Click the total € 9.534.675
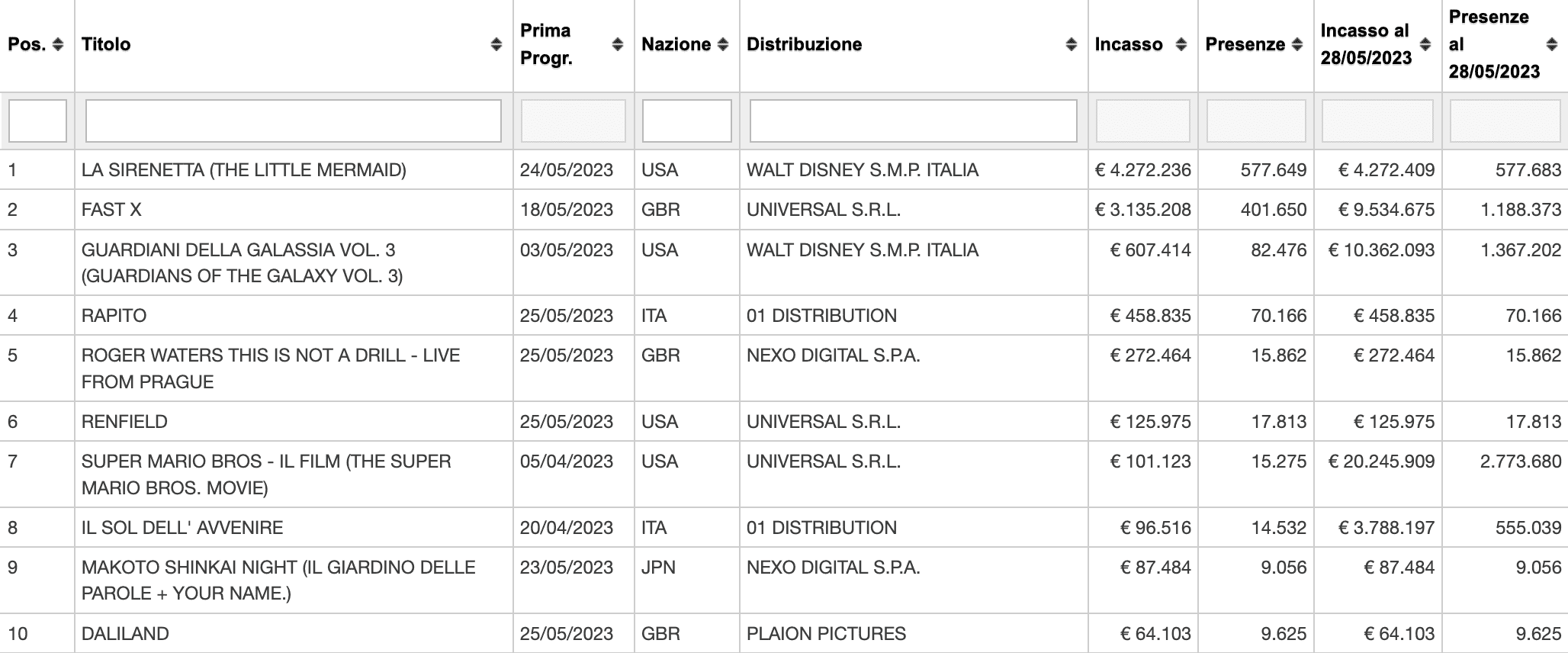1568x653 pixels. pyautogui.click(x=1386, y=210)
